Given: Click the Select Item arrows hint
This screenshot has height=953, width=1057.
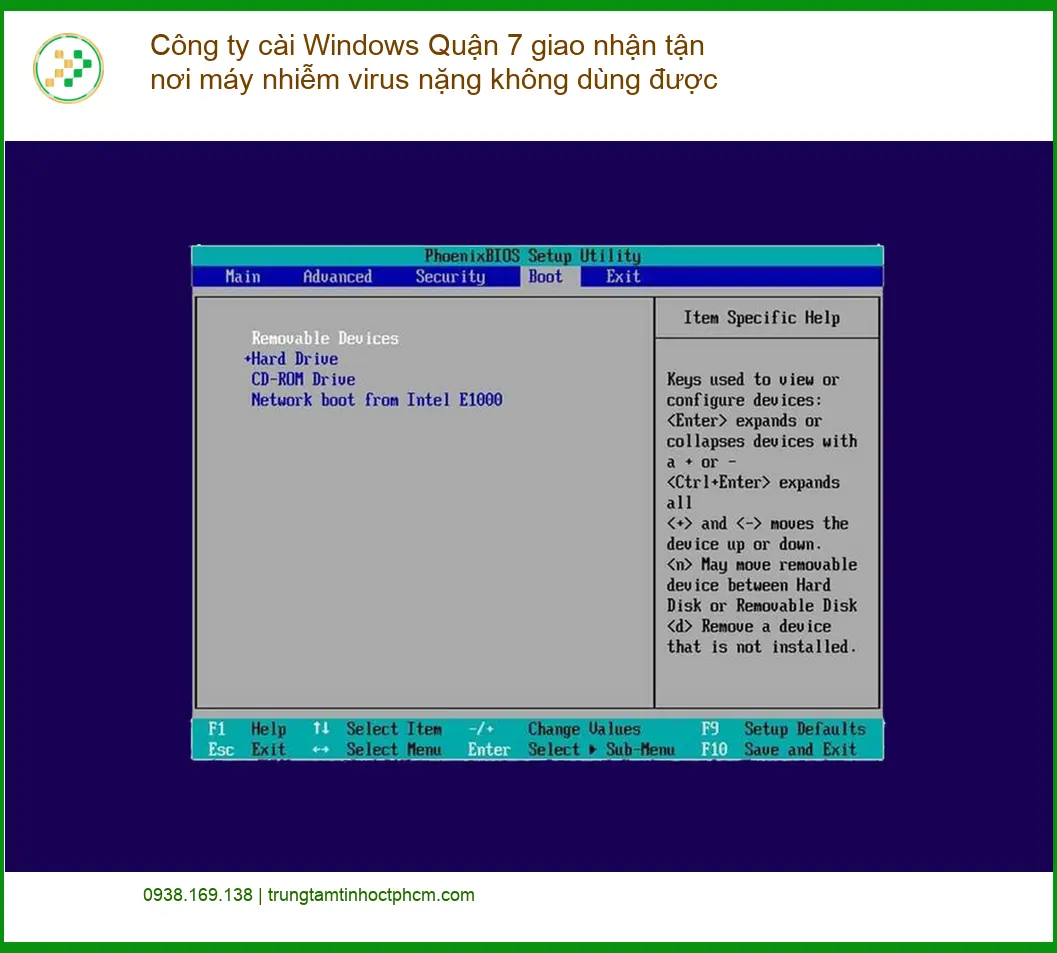Looking at the screenshot, I should (x=377, y=729).
